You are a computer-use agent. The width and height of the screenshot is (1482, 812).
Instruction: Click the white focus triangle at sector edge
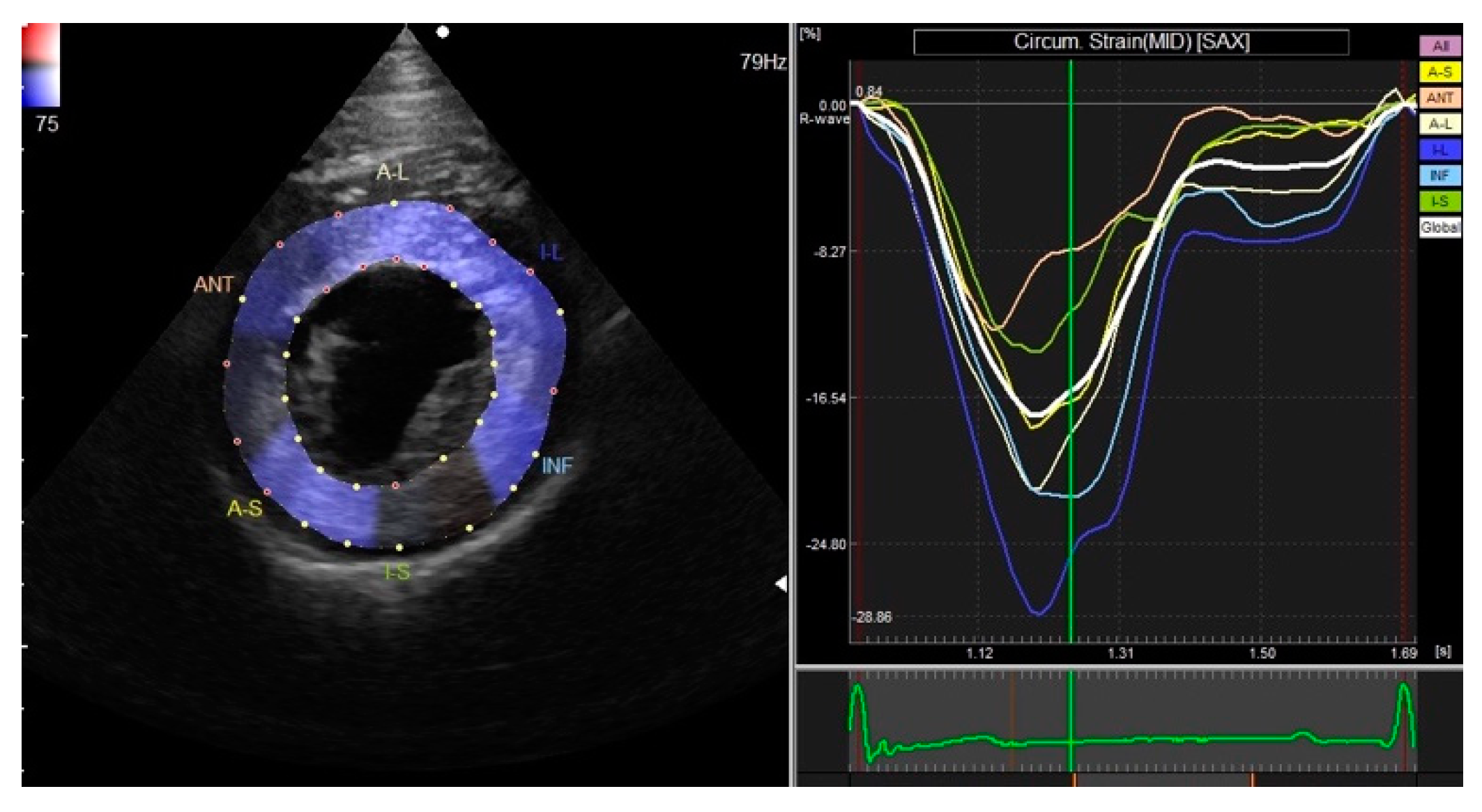782,584
